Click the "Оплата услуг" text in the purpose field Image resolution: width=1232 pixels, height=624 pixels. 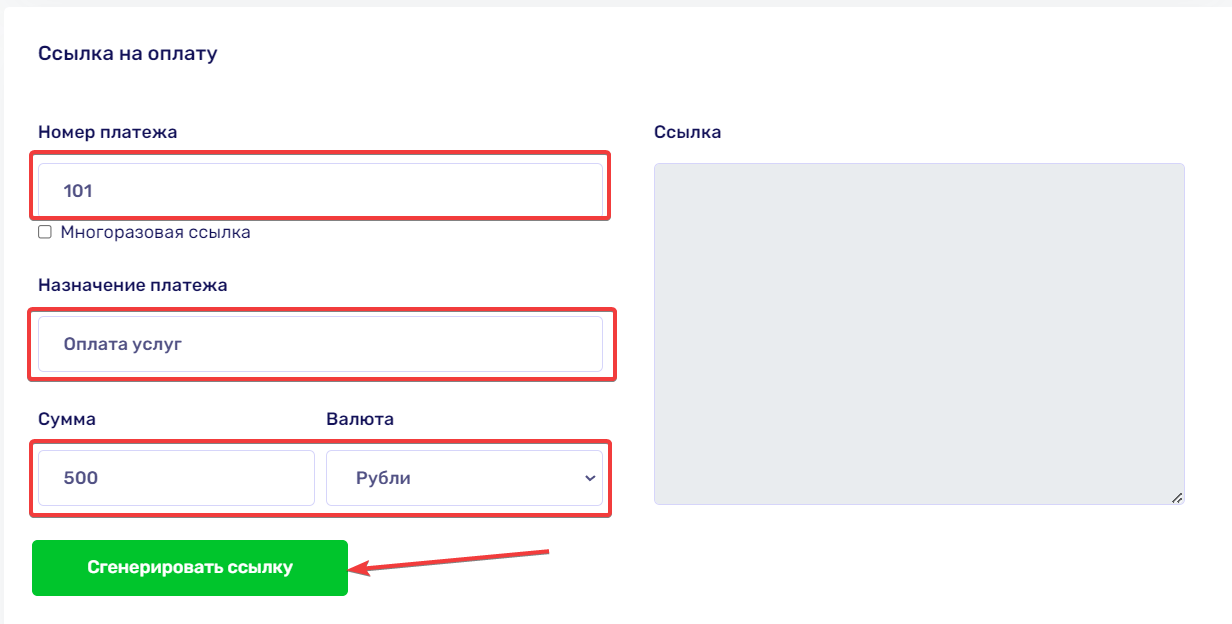click(123, 344)
